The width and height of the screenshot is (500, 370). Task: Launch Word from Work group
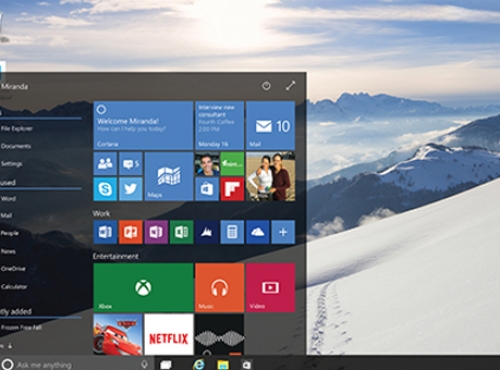(105, 232)
